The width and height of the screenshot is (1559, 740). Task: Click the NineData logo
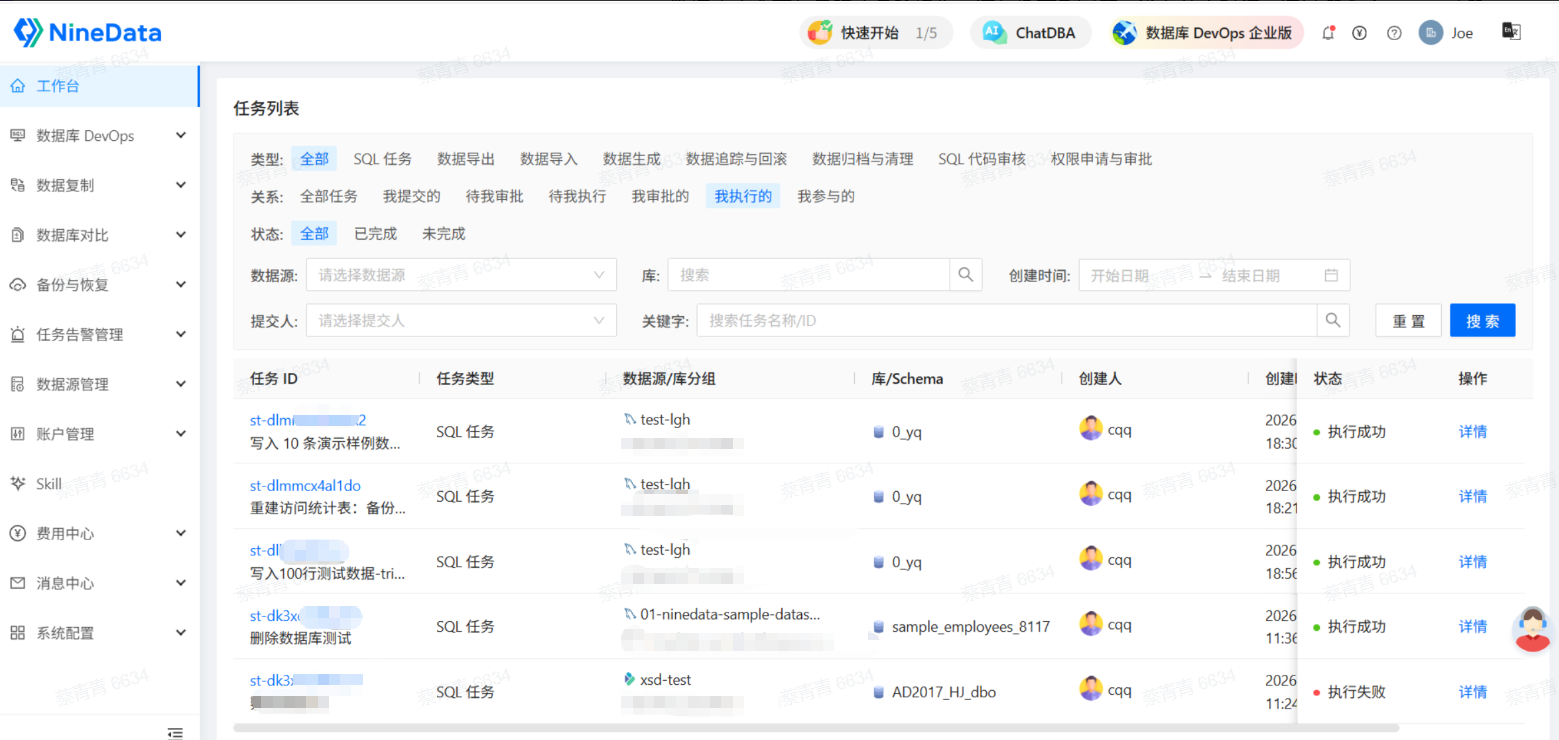click(87, 32)
